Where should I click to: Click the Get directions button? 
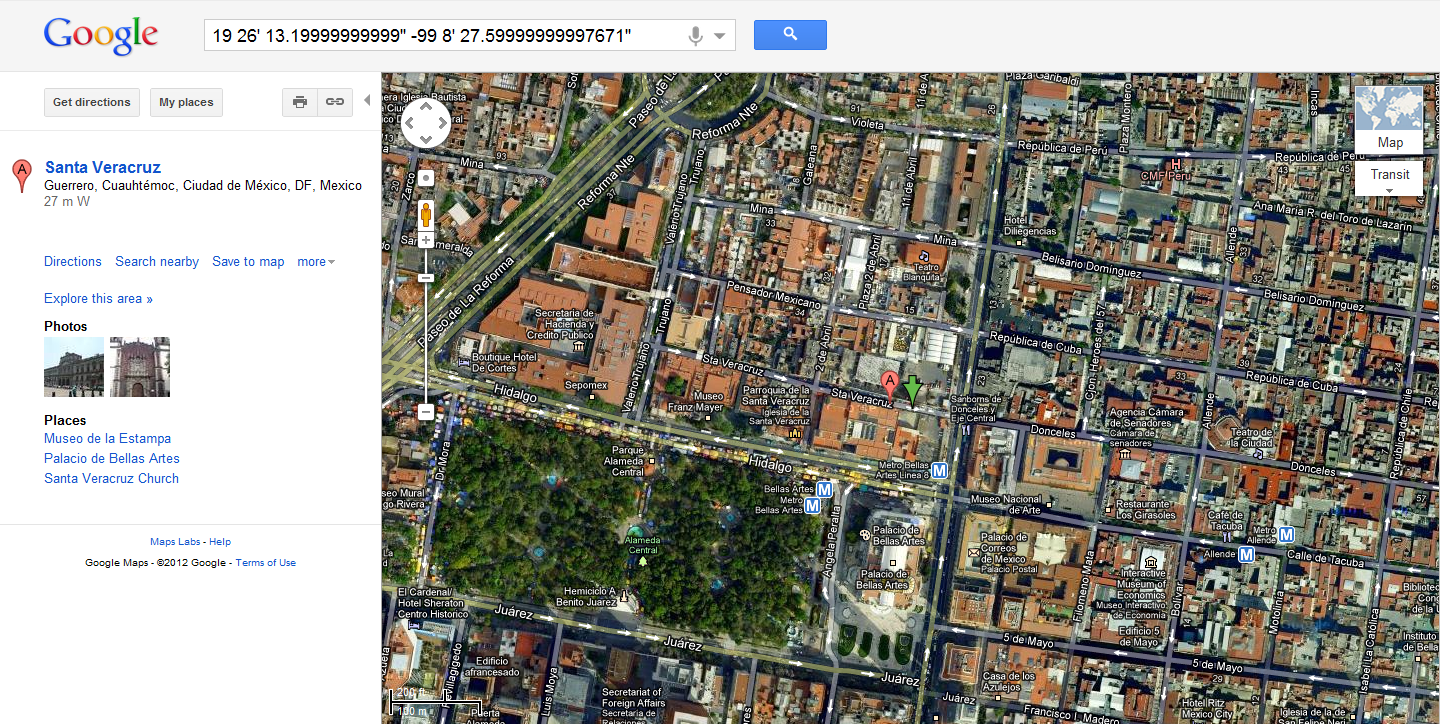pyautogui.click(x=92, y=102)
